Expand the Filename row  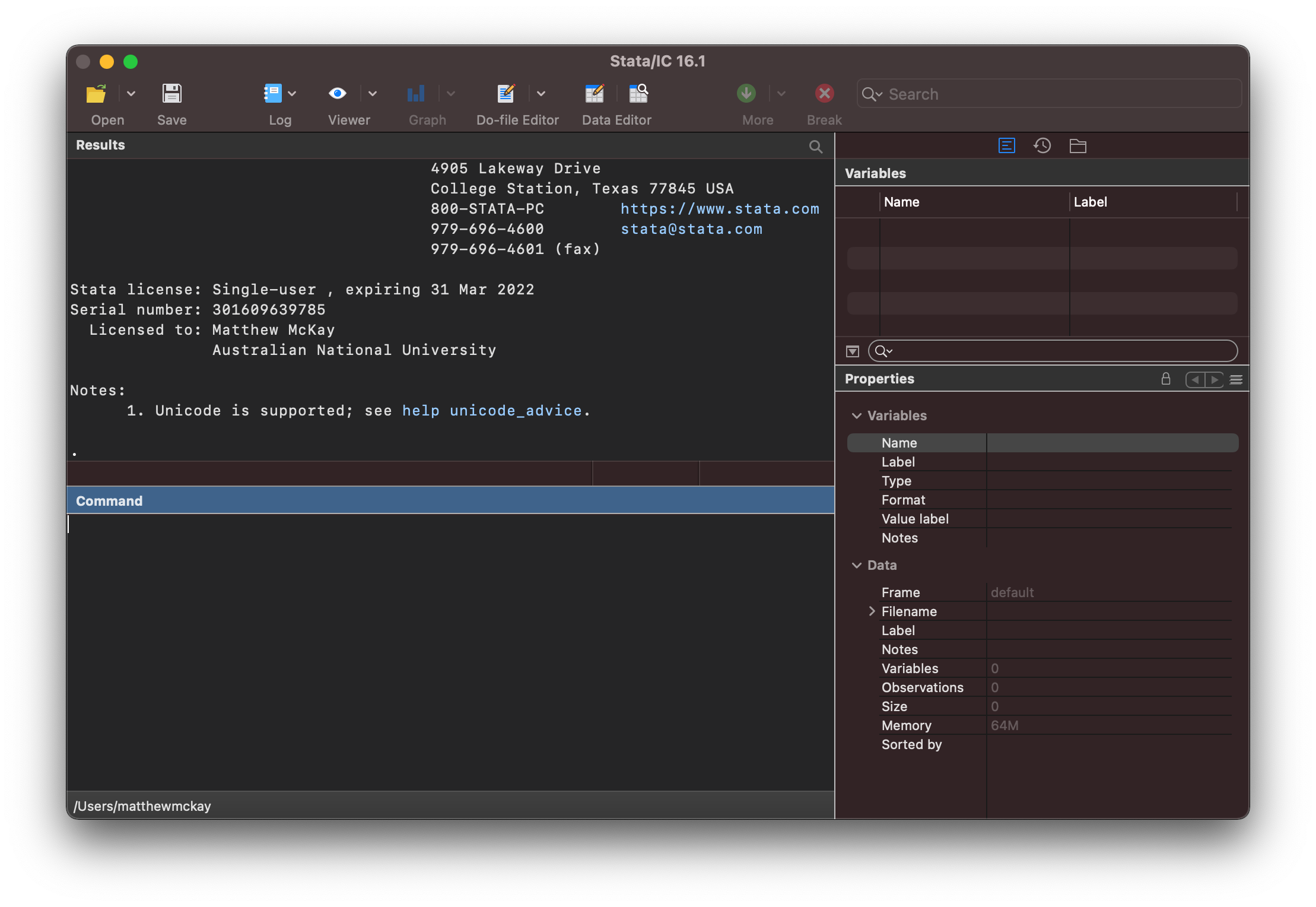point(872,611)
